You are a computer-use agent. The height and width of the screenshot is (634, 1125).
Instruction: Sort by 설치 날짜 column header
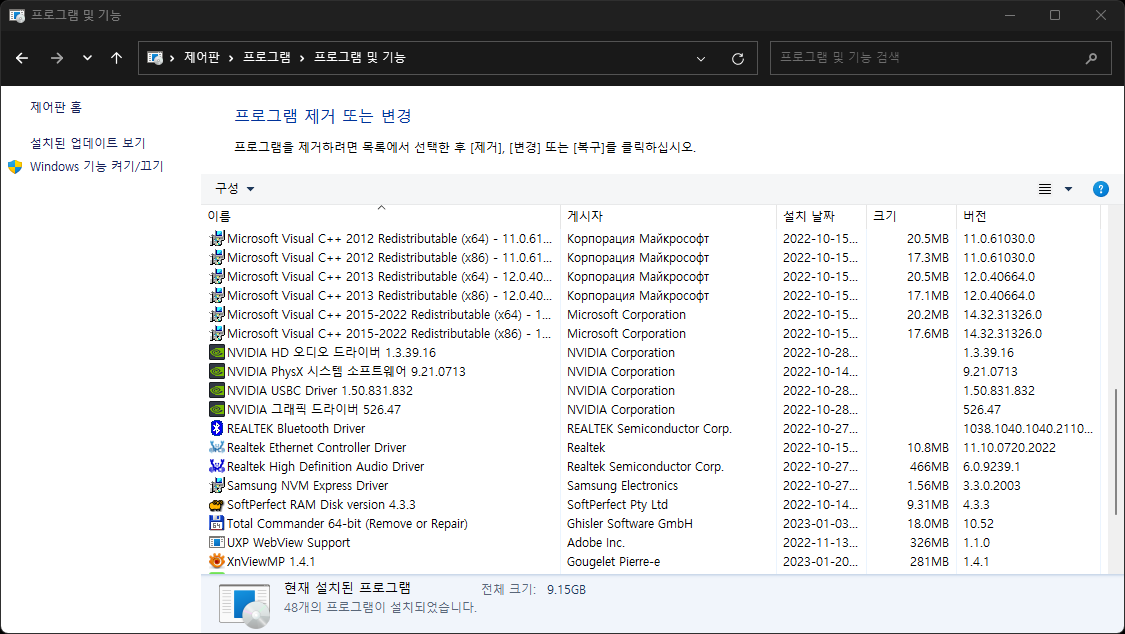click(x=821, y=216)
